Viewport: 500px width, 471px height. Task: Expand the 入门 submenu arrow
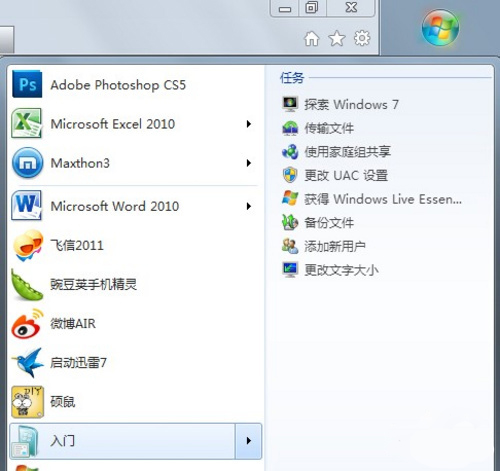click(249, 441)
